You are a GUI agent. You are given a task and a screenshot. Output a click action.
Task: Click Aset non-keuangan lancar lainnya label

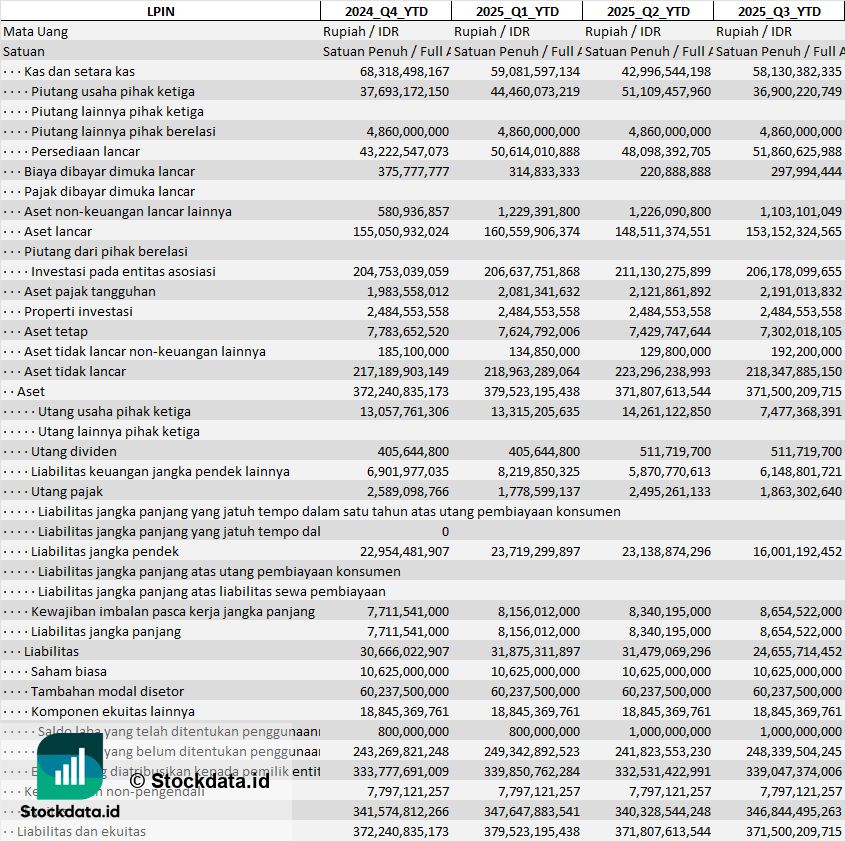pyautogui.click(x=128, y=211)
